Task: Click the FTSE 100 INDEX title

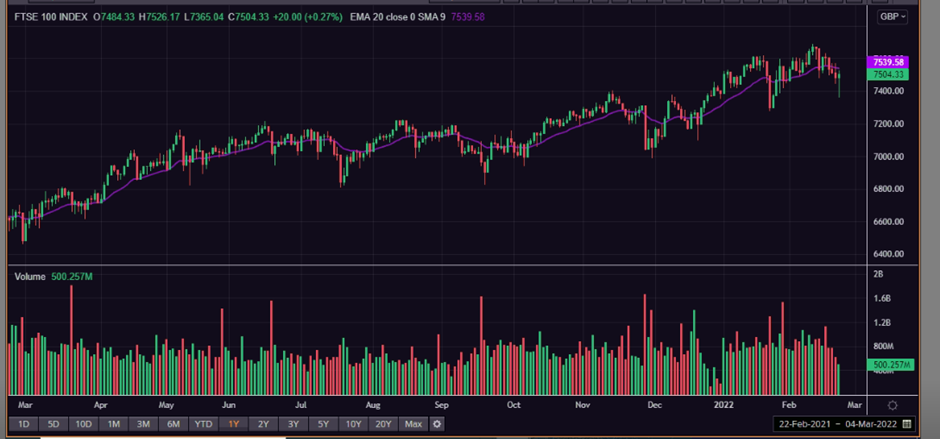Action: click(x=51, y=17)
